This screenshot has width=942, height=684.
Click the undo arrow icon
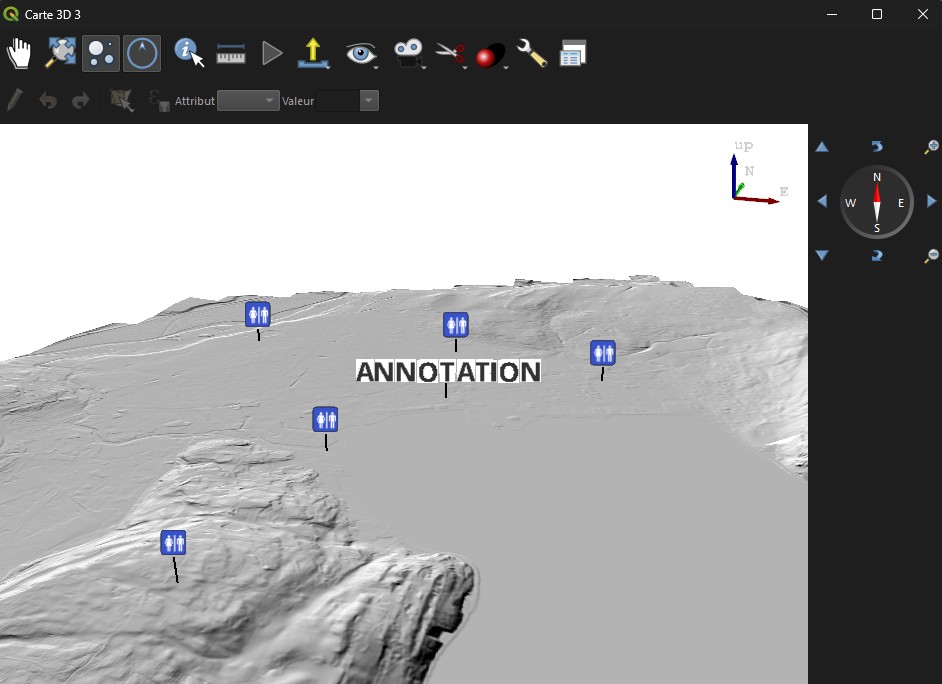pos(48,100)
